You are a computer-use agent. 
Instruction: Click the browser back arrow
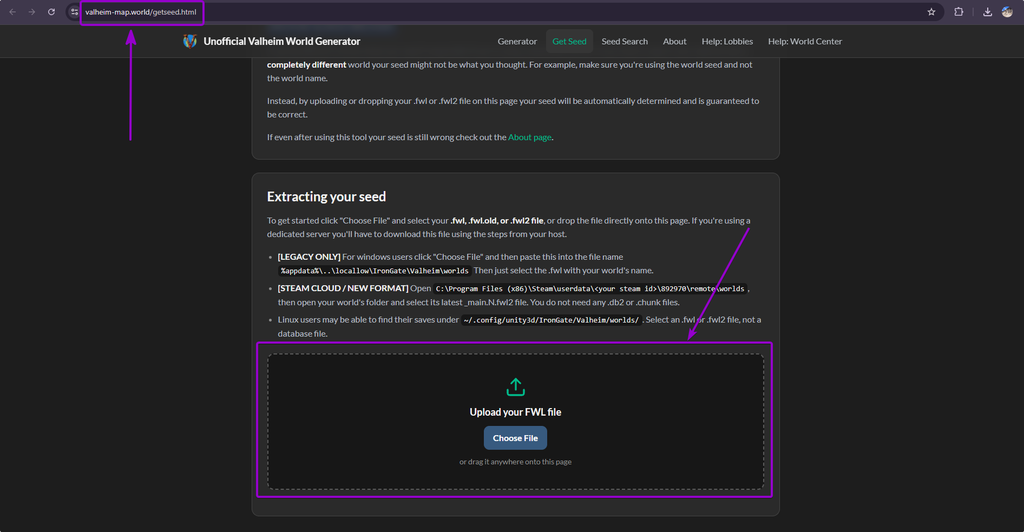[12, 12]
